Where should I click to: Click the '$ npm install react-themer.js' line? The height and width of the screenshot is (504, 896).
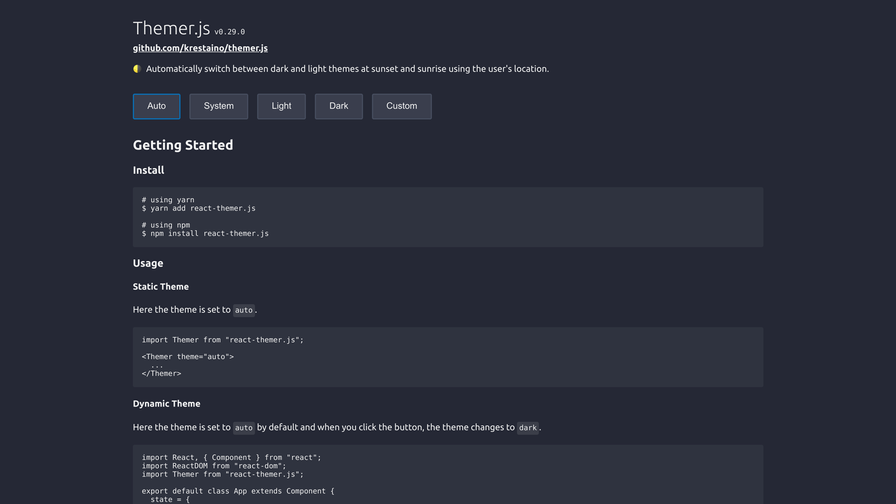(205, 234)
